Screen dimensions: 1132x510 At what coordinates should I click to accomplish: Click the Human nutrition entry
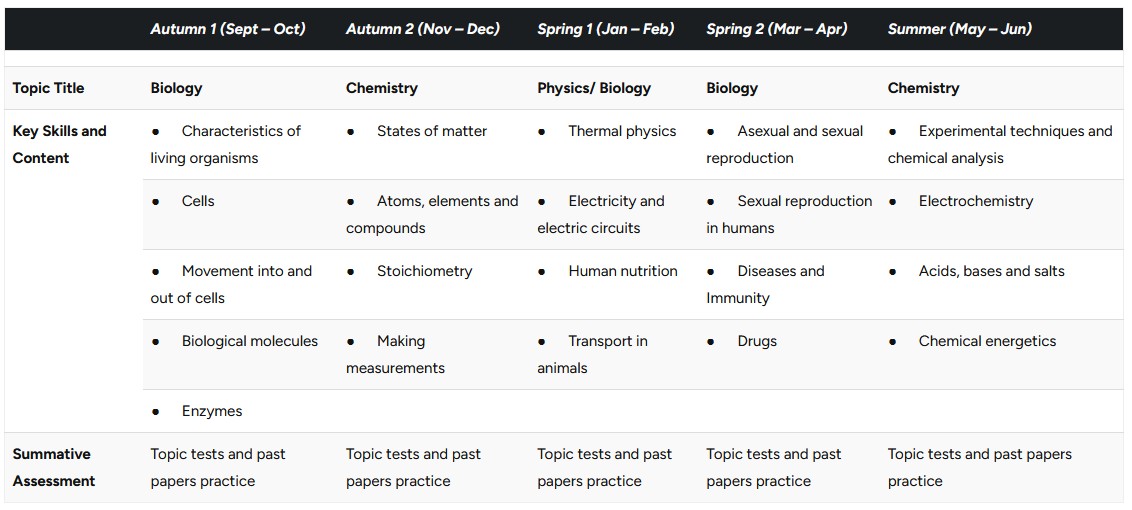click(x=623, y=271)
